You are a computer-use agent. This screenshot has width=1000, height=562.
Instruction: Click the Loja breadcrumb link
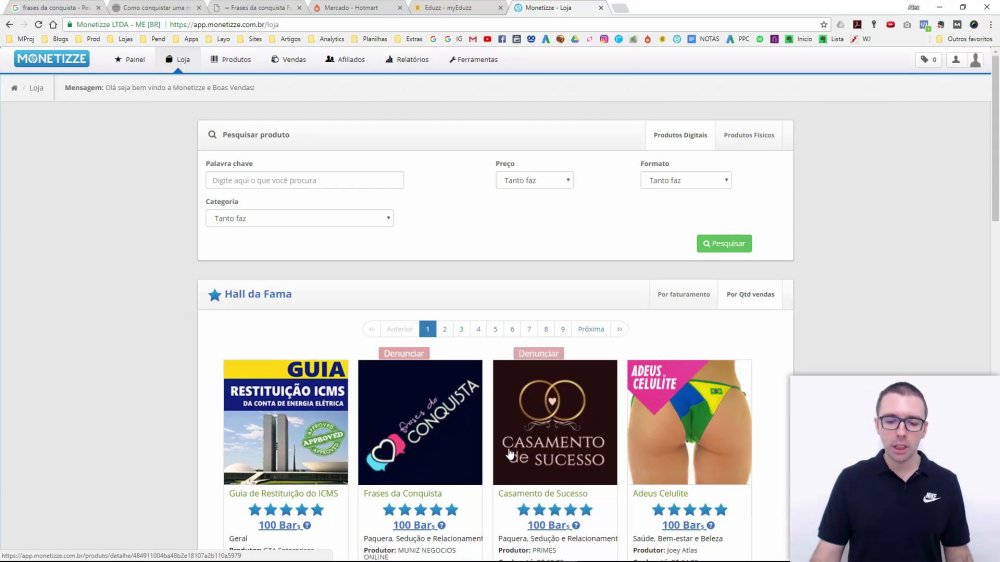(x=36, y=88)
